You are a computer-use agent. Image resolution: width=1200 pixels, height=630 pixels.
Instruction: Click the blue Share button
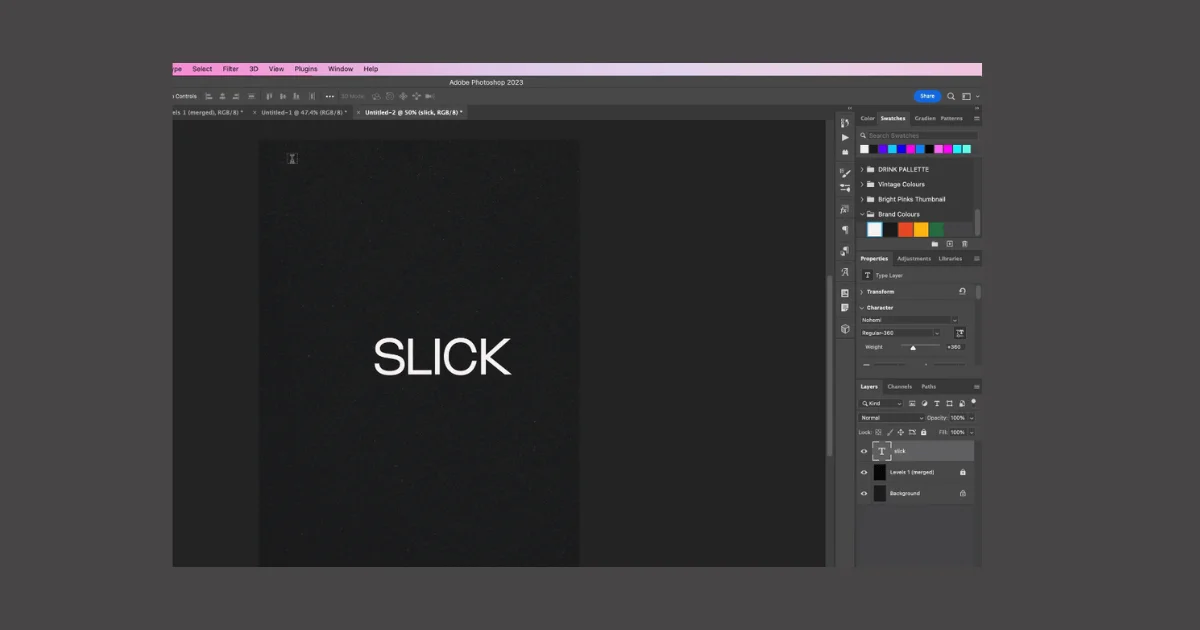pyautogui.click(x=927, y=96)
